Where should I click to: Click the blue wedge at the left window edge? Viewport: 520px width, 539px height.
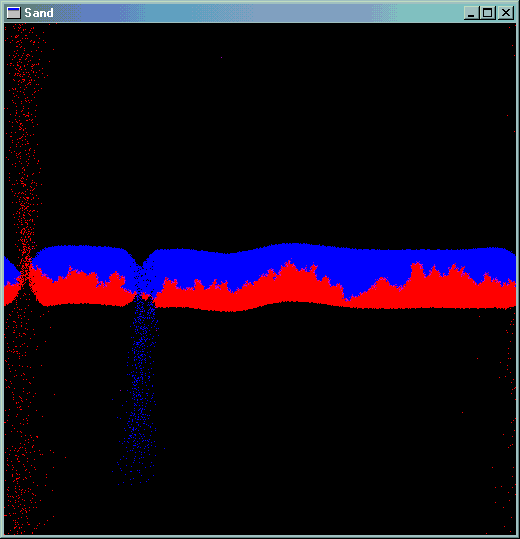(x=10, y=270)
